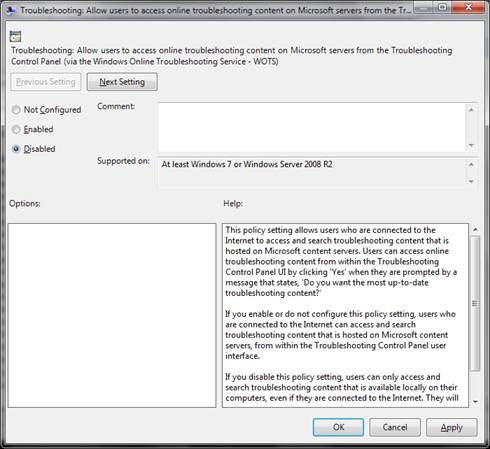Confirm with the OK button
Viewport: 490px width, 449px height.
tap(338, 427)
